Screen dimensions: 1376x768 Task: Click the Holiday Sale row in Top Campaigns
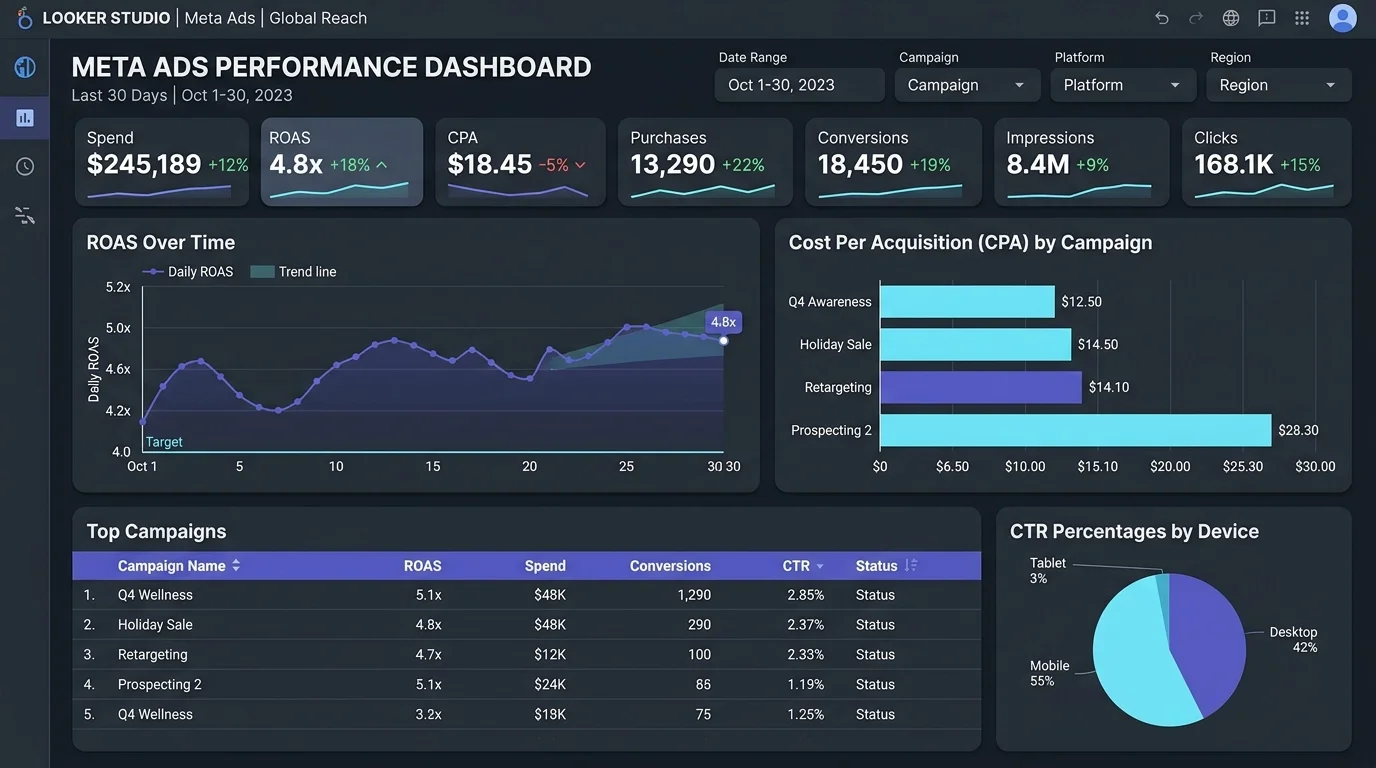click(526, 625)
